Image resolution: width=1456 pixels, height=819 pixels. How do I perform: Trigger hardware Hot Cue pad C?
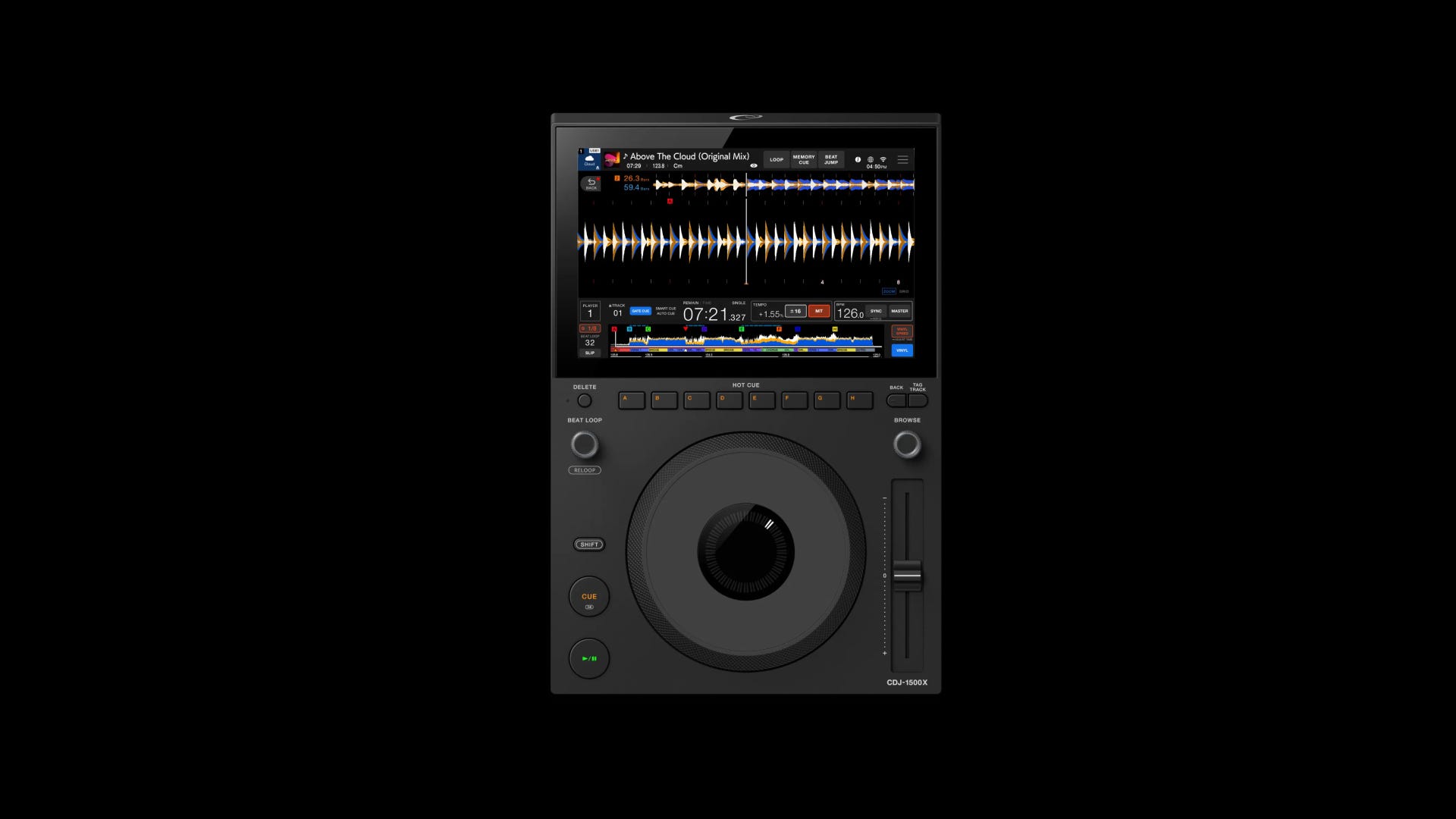point(697,400)
